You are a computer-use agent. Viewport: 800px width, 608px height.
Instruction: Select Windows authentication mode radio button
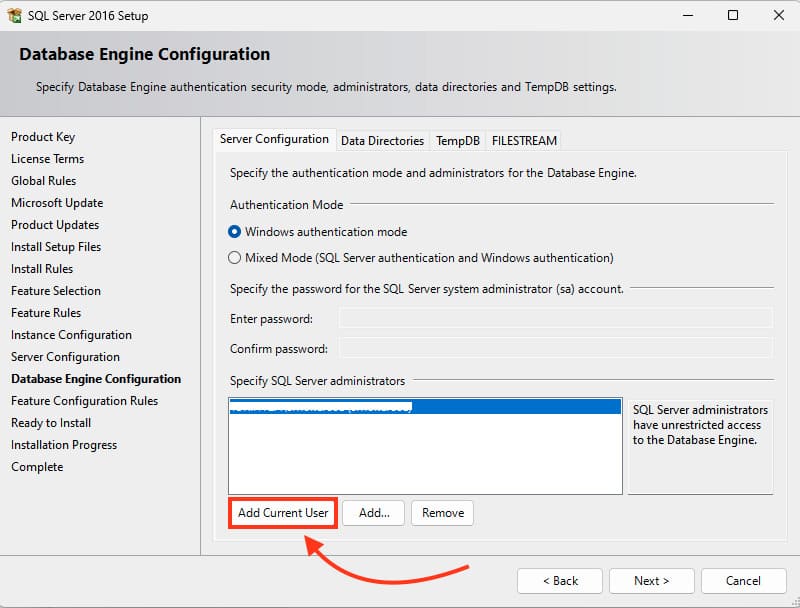[236, 231]
